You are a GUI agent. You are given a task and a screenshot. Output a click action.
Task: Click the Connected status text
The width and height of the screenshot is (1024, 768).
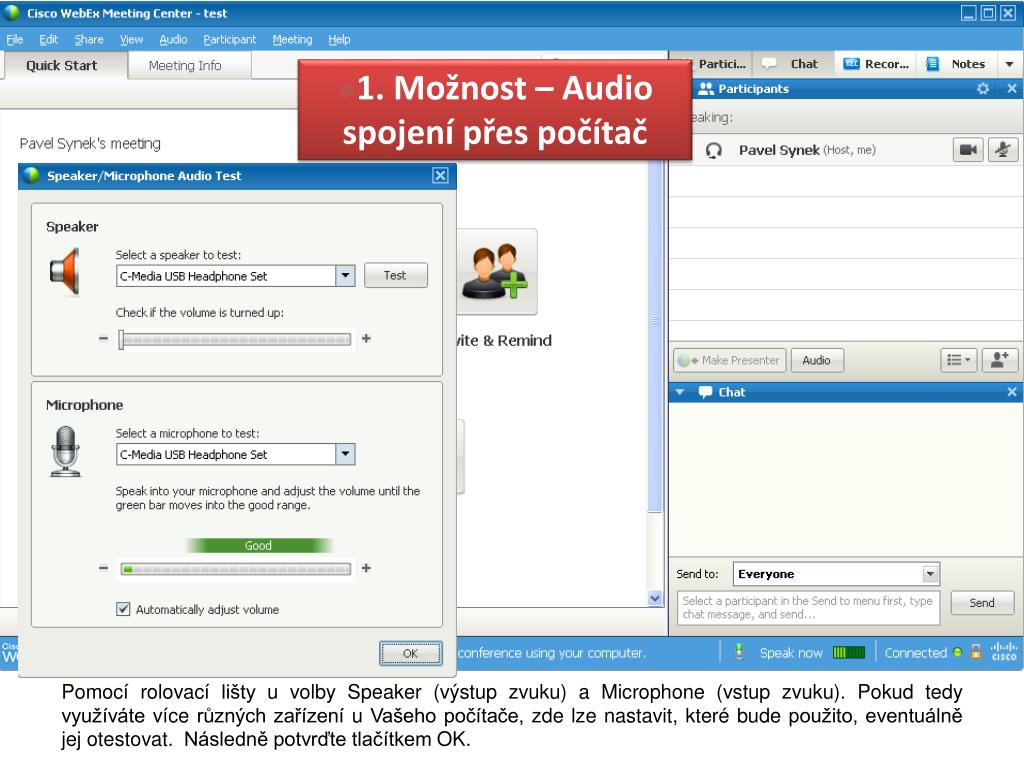[x=915, y=652]
